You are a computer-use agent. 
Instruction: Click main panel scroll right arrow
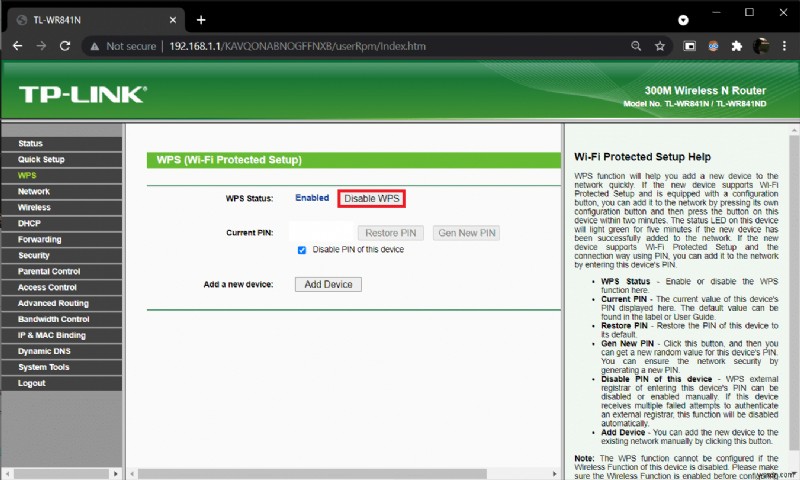coord(555,474)
